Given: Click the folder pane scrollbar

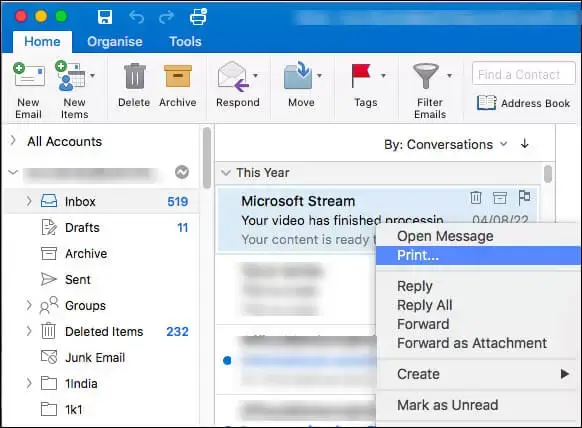Looking at the screenshot, I should coord(207,157).
